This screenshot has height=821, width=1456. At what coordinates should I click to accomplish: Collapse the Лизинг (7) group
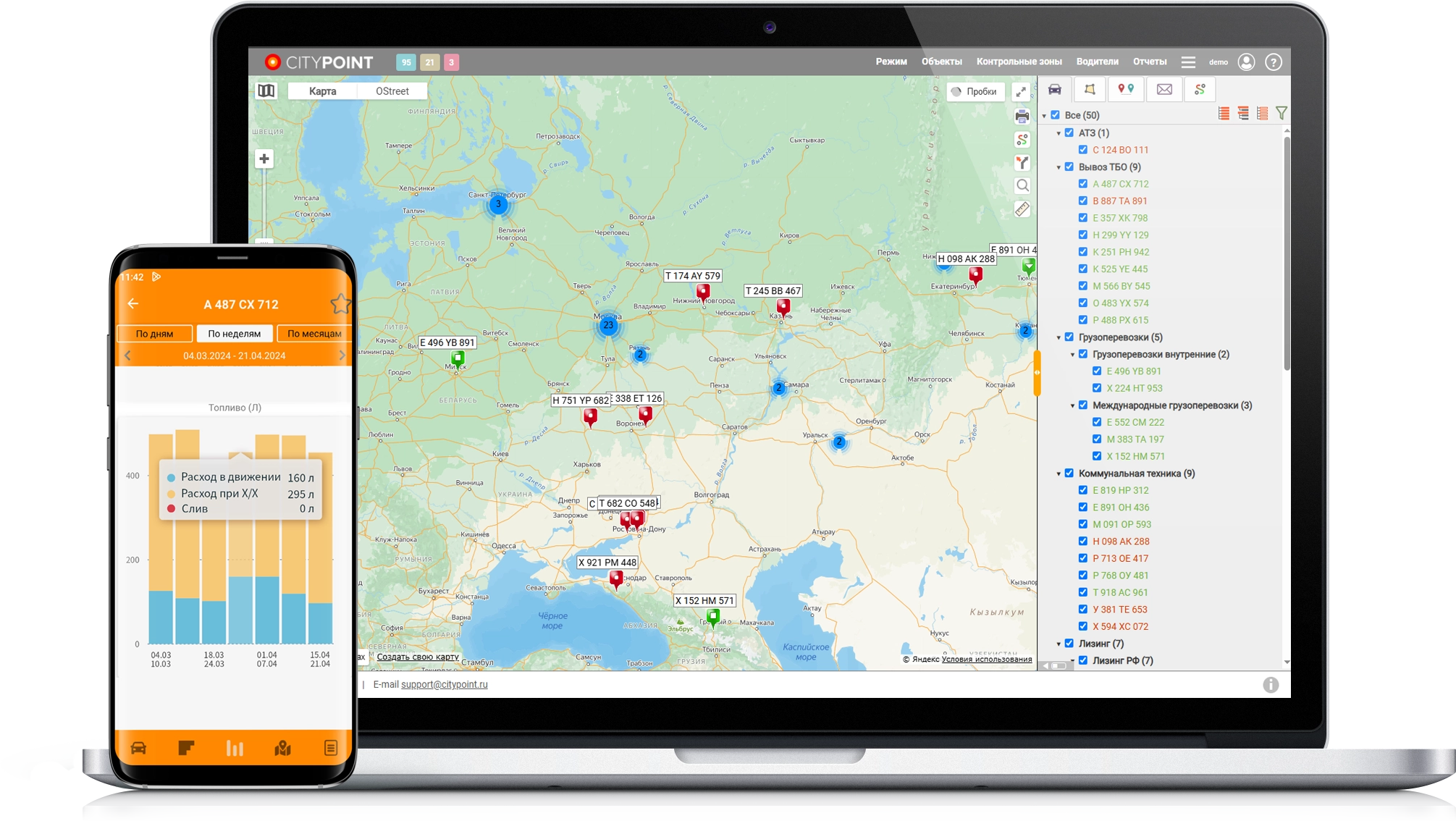[1059, 644]
